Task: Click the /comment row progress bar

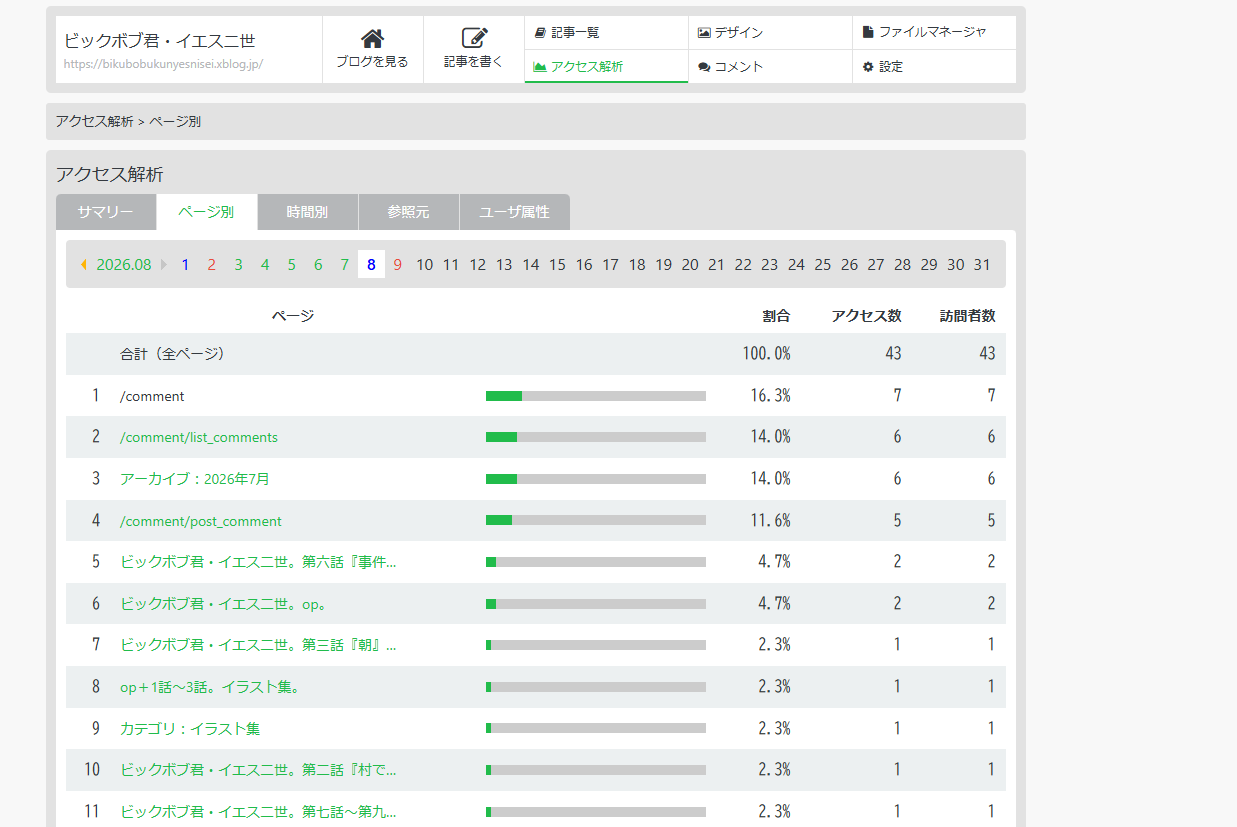Action: [x=596, y=396]
